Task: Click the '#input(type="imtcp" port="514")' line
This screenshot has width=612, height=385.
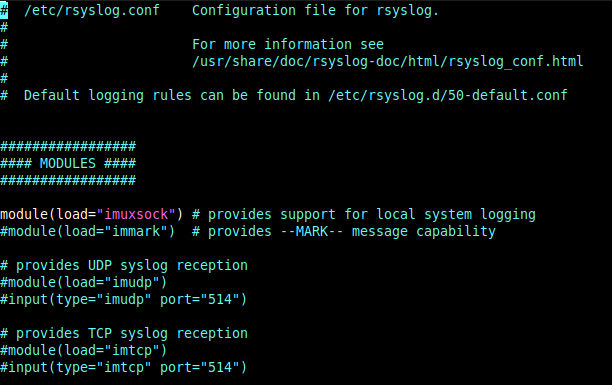Action: 123,367
